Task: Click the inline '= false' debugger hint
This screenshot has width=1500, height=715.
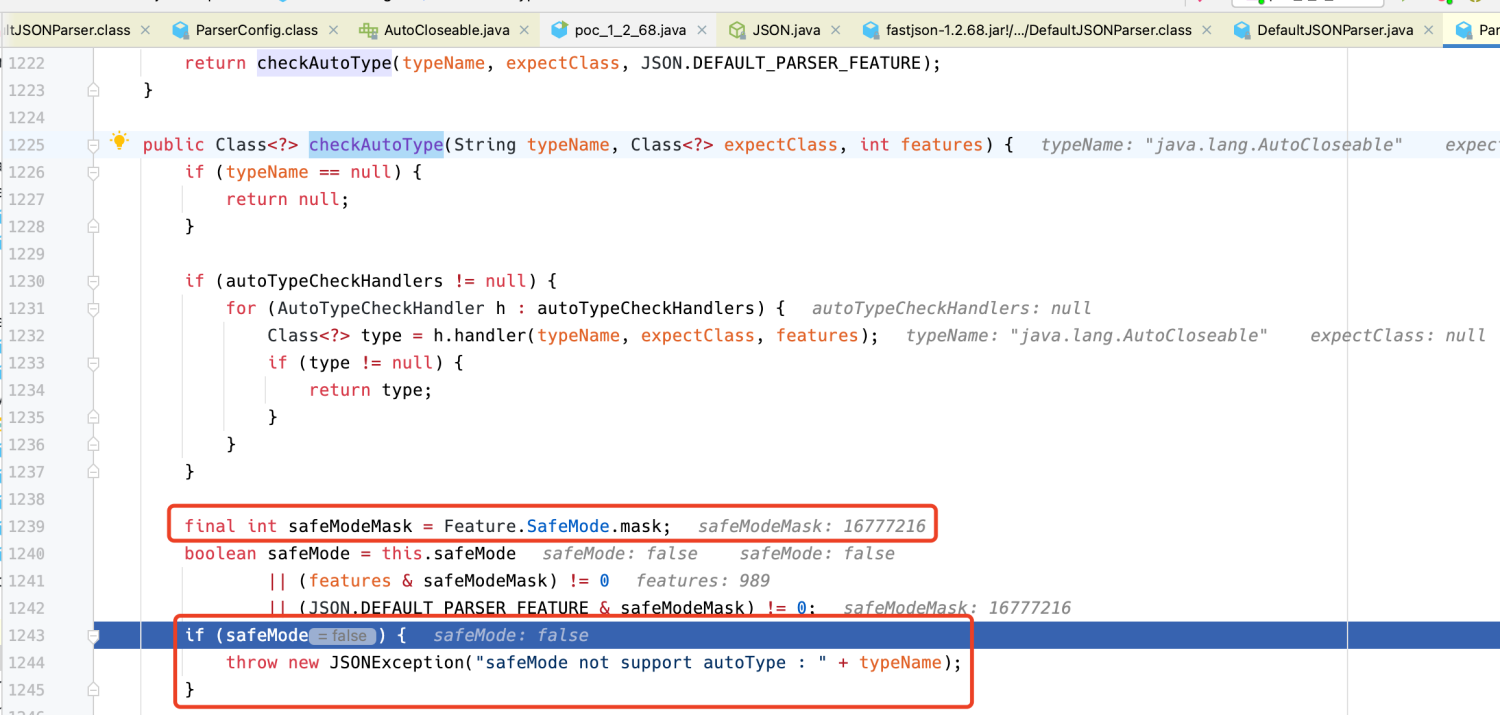Action: 343,636
